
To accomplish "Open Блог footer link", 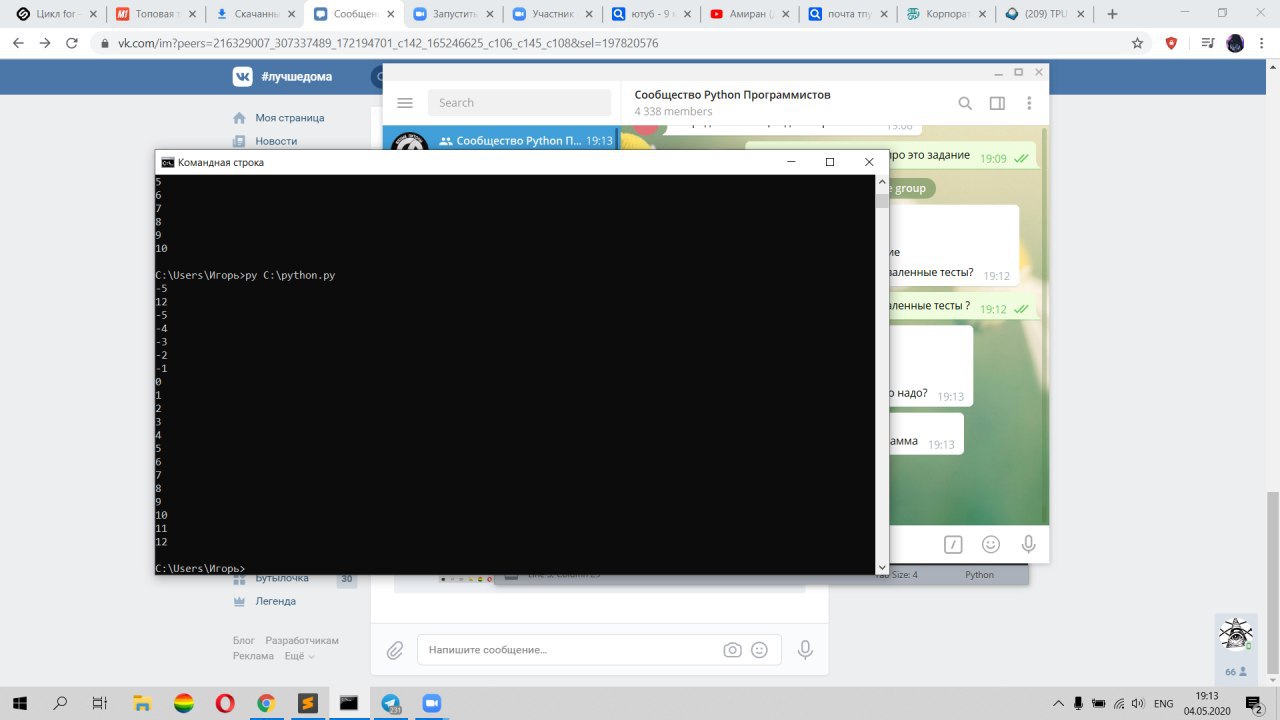I will [244, 641].
